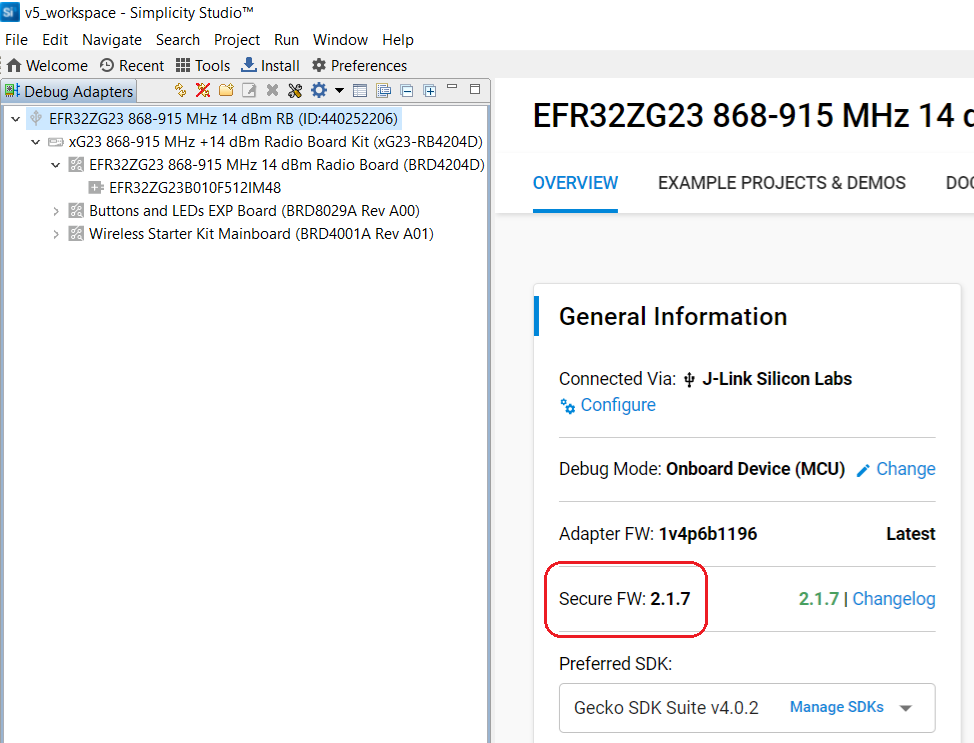Click the Welcome home icon in toolbar
The image size is (974, 743).
tap(47, 65)
